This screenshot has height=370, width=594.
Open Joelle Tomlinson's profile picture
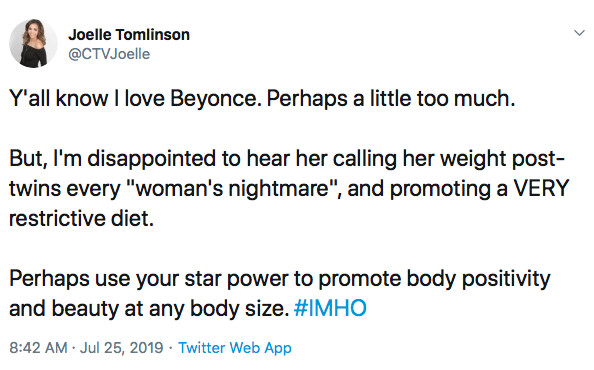tap(33, 44)
